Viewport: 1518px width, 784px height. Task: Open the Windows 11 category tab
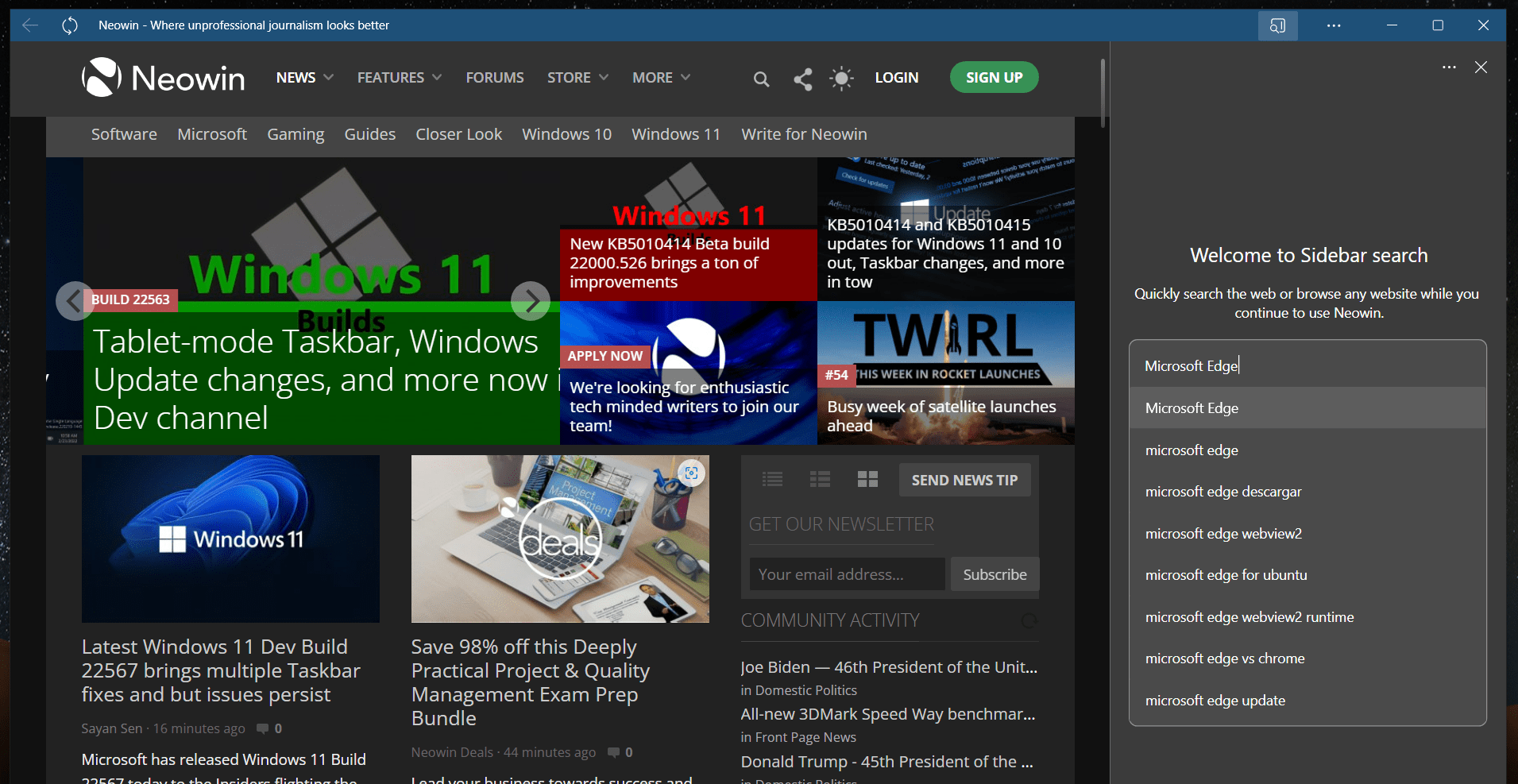(676, 134)
